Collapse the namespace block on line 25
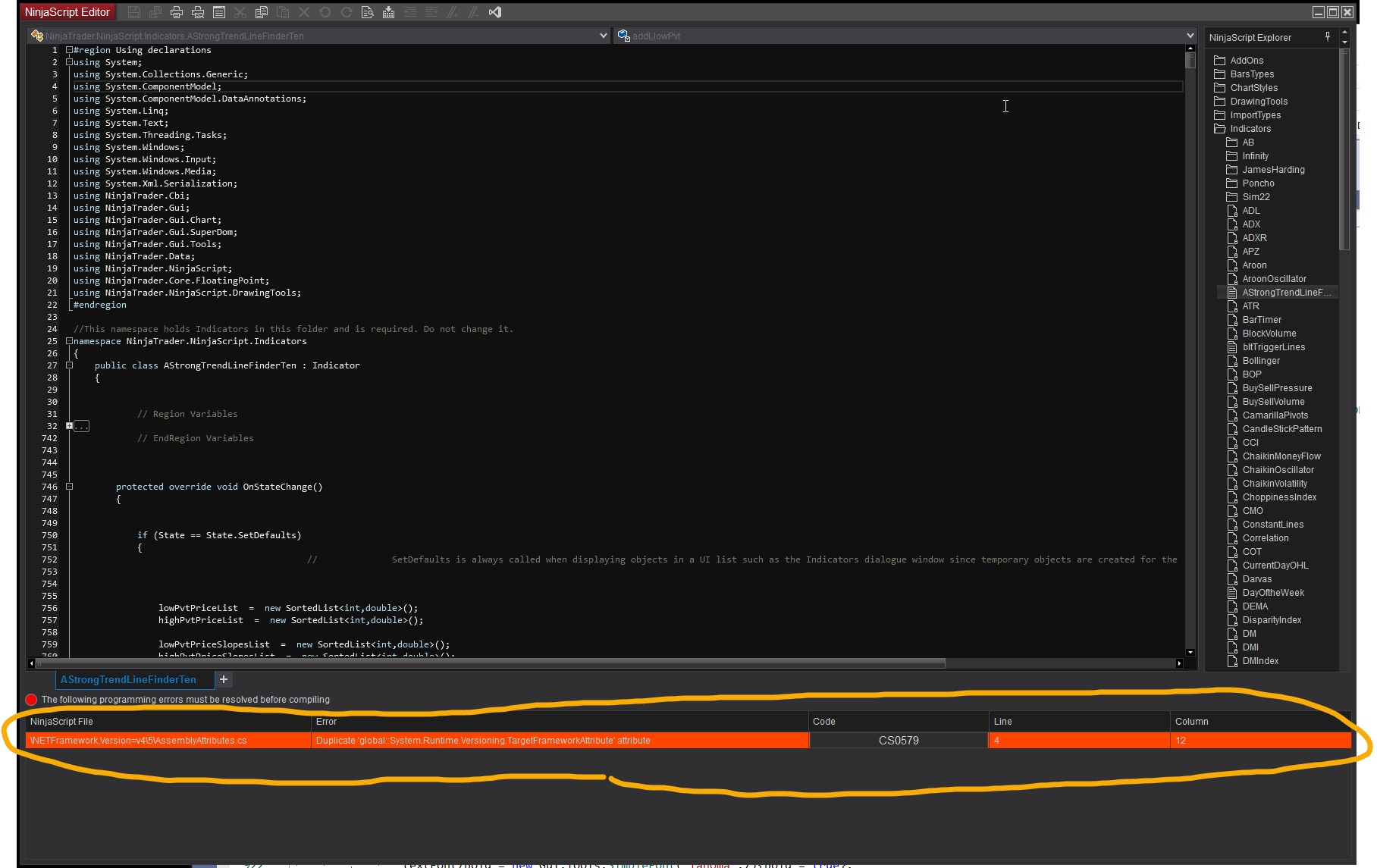This screenshot has width=1377, height=868. point(69,341)
